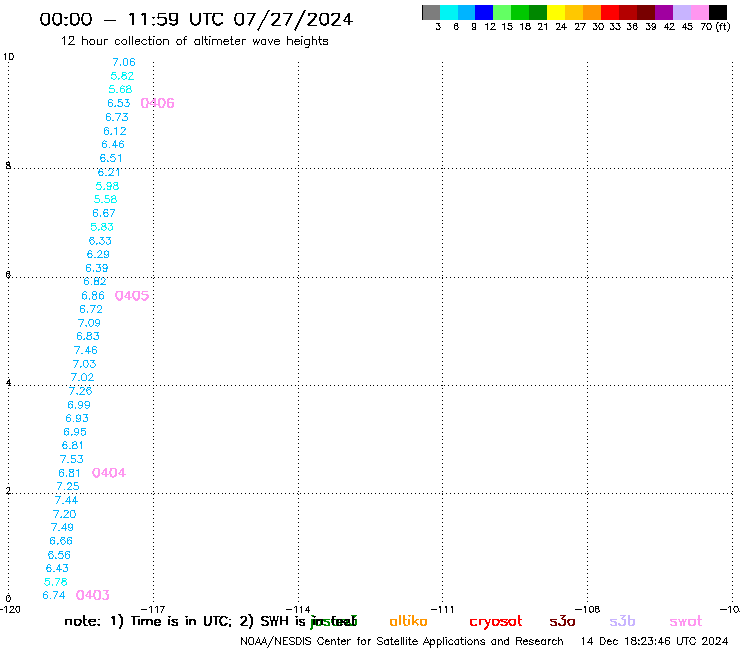The width and height of the screenshot is (740, 650).
Task: Click the wave height value 7.03
Action: (84, 364)
